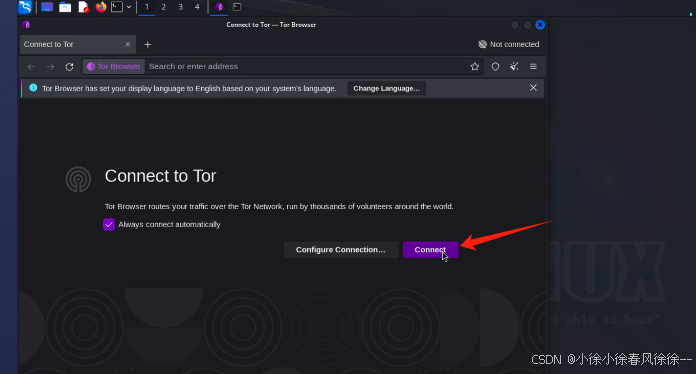Open a new tab with plus button
696x374 pixels.
pos(148,44)
